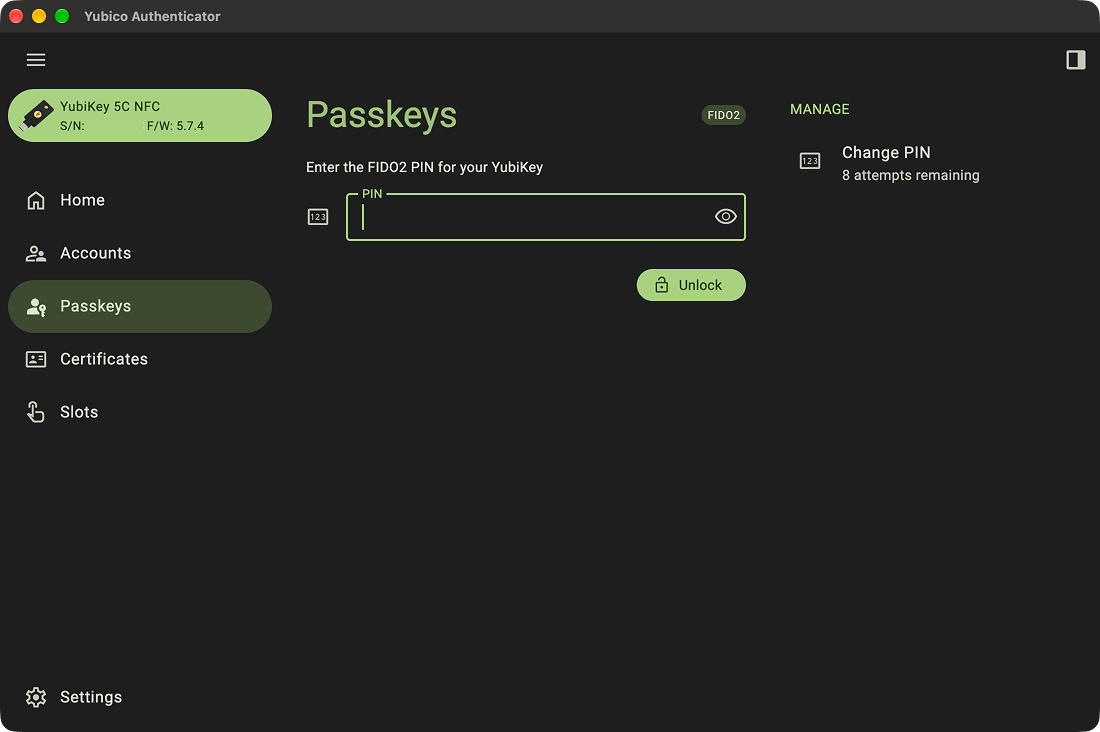Open the hamburger navigation menu
Screen dimensions: 1100x732
pos(36,60)
